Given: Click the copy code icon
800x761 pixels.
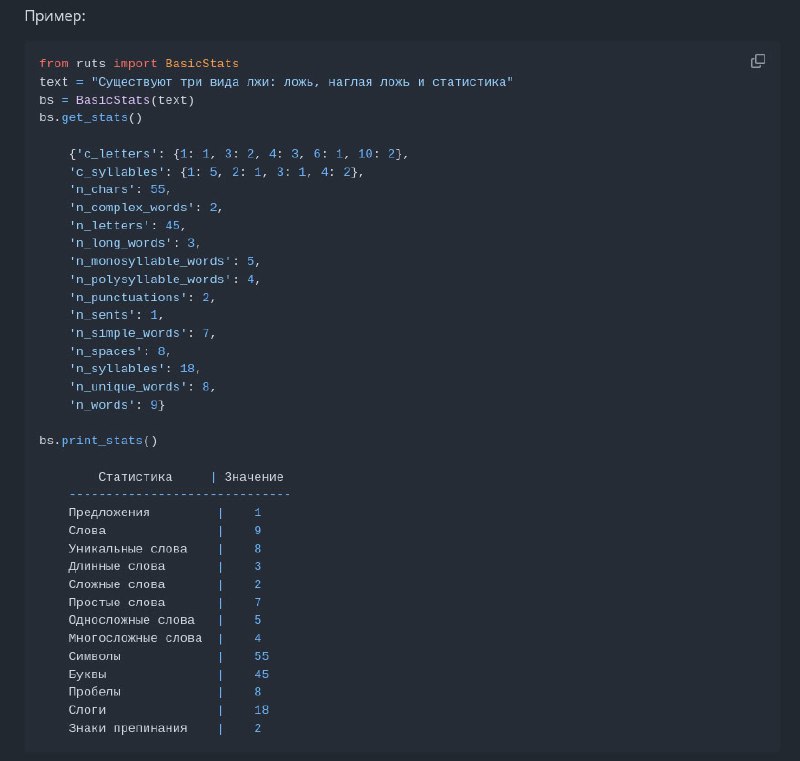Looking at the screenshot, I should pyautogui.click(x=758, y=61).
